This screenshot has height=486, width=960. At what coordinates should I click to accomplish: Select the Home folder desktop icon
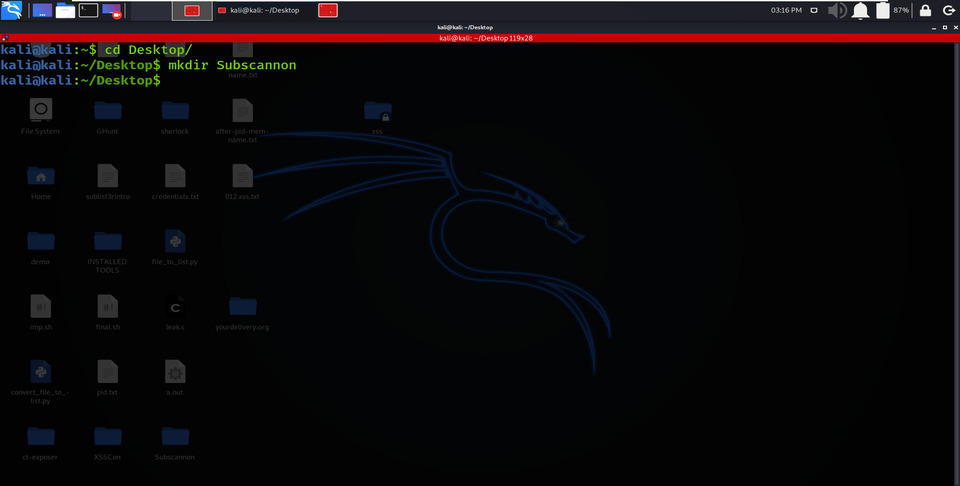(x=40, y=182)
